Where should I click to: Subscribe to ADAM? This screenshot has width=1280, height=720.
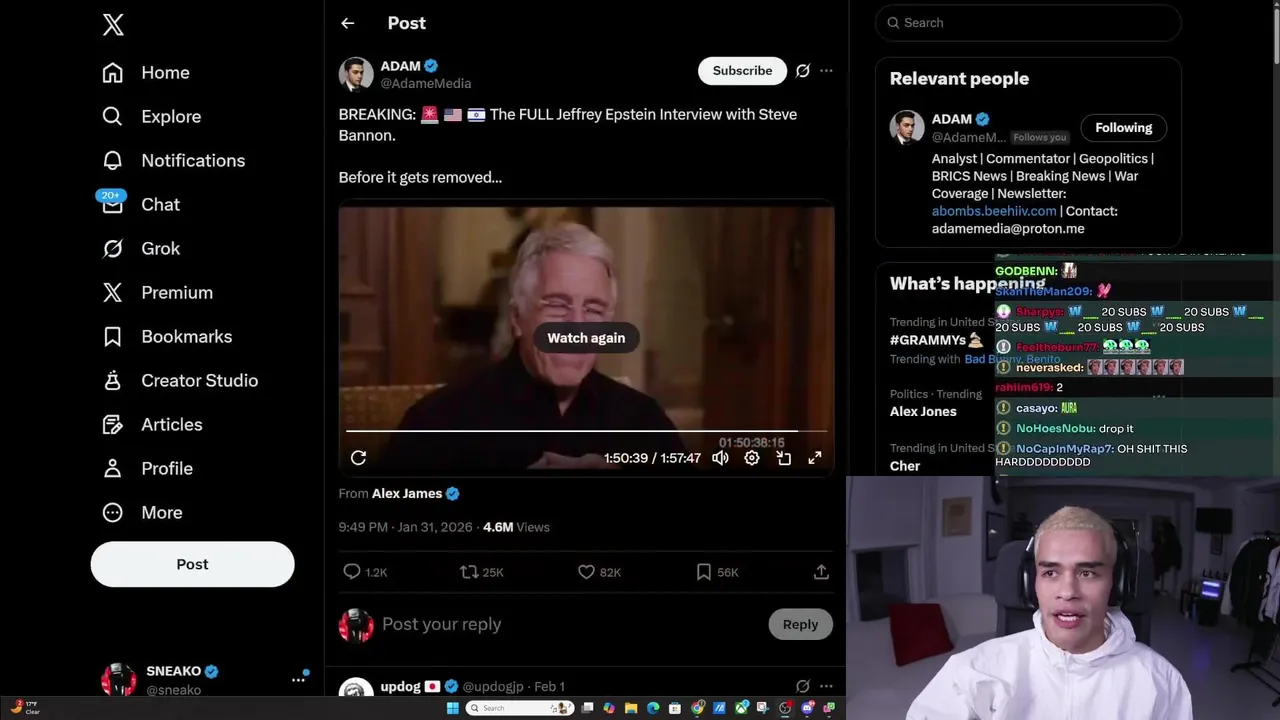pos(742,70)
